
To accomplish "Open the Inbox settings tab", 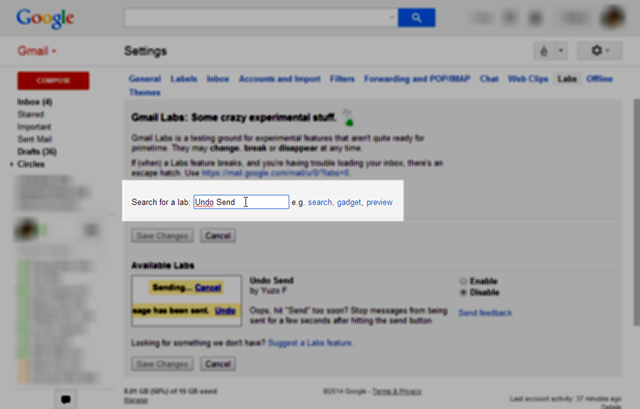I will (218, 79).
